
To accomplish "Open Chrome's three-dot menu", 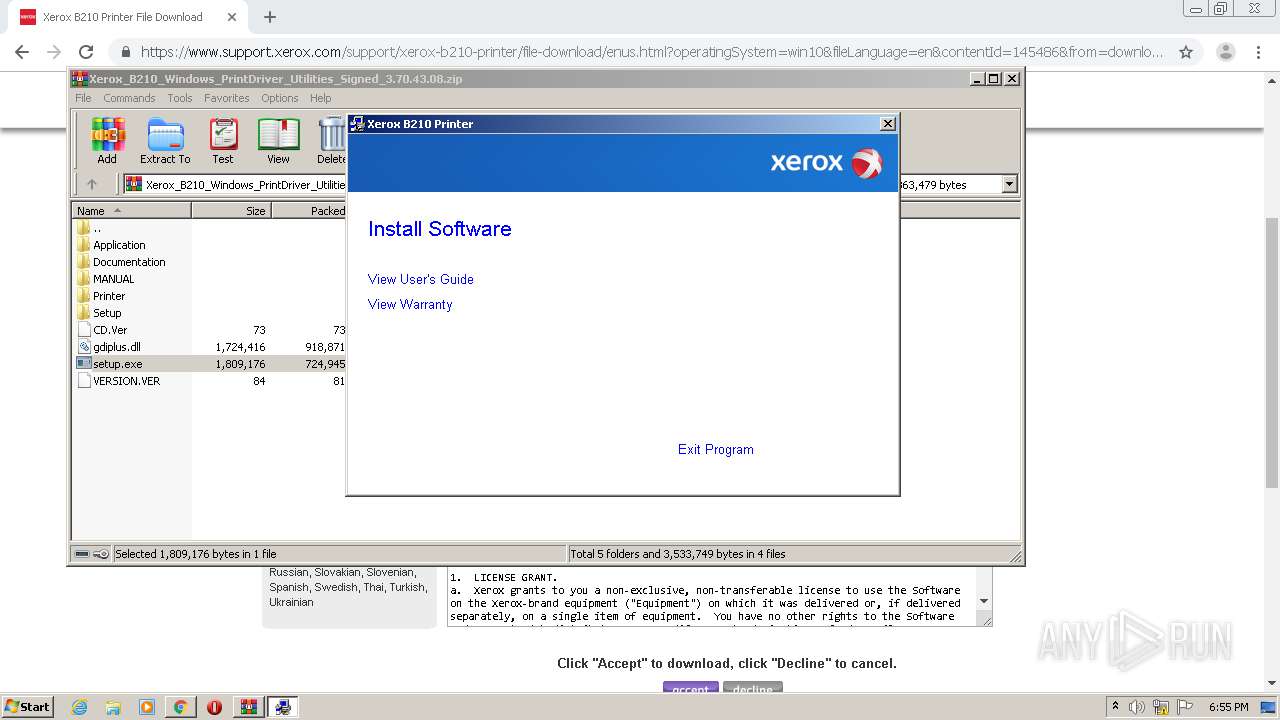I will [x=1257, y=52].
